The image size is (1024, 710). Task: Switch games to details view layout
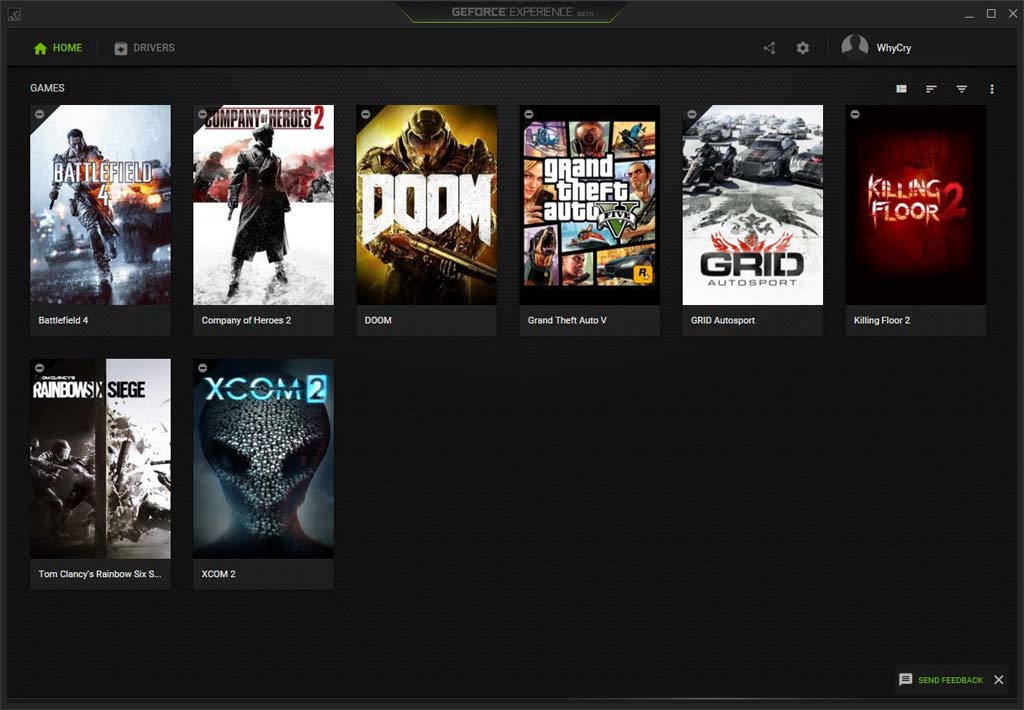[x=901, y=89]
